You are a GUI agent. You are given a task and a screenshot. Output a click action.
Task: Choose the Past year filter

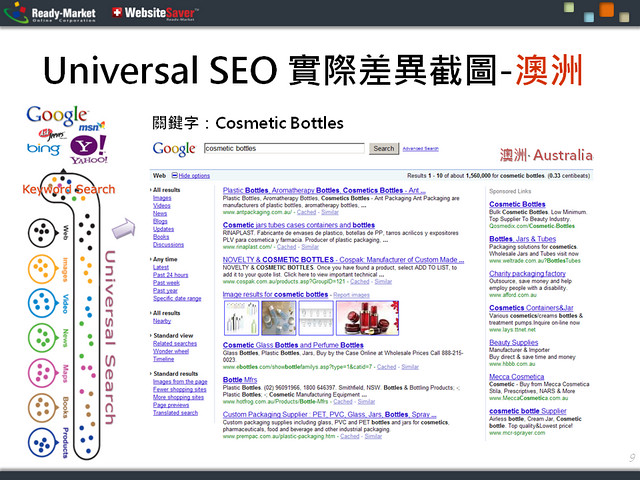pos(165,290)
